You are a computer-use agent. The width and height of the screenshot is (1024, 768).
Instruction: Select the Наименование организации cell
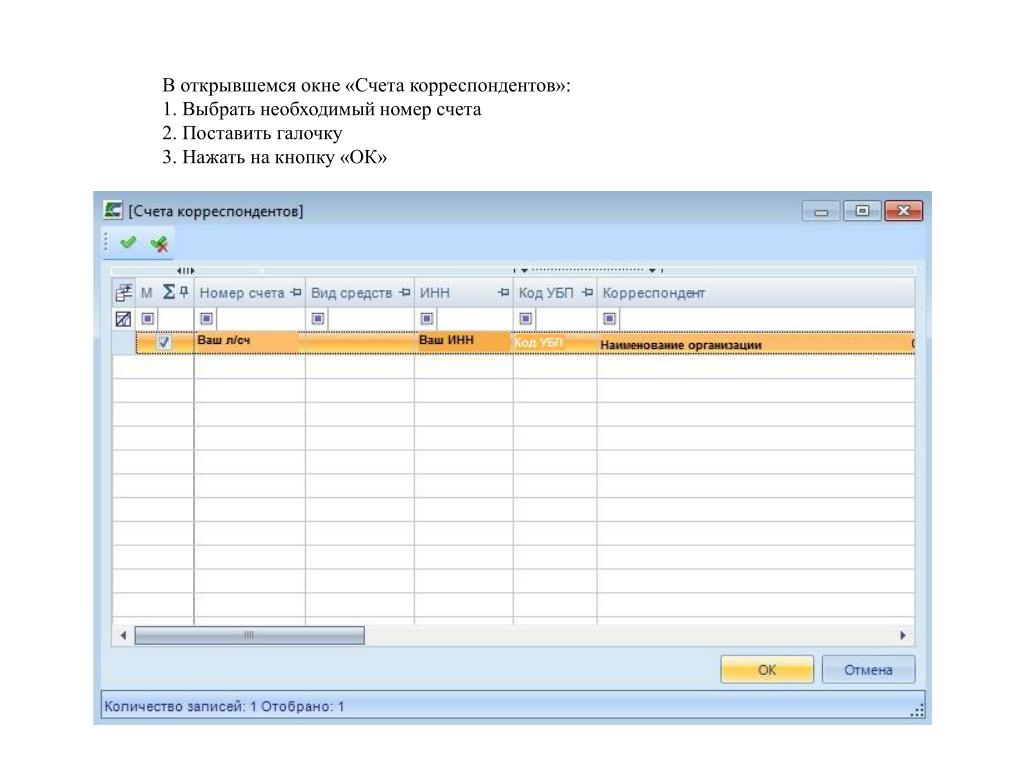756,344
